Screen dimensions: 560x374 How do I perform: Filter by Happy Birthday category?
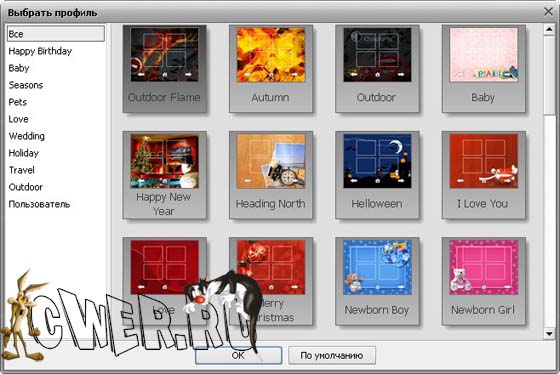(x=40, y=51)
